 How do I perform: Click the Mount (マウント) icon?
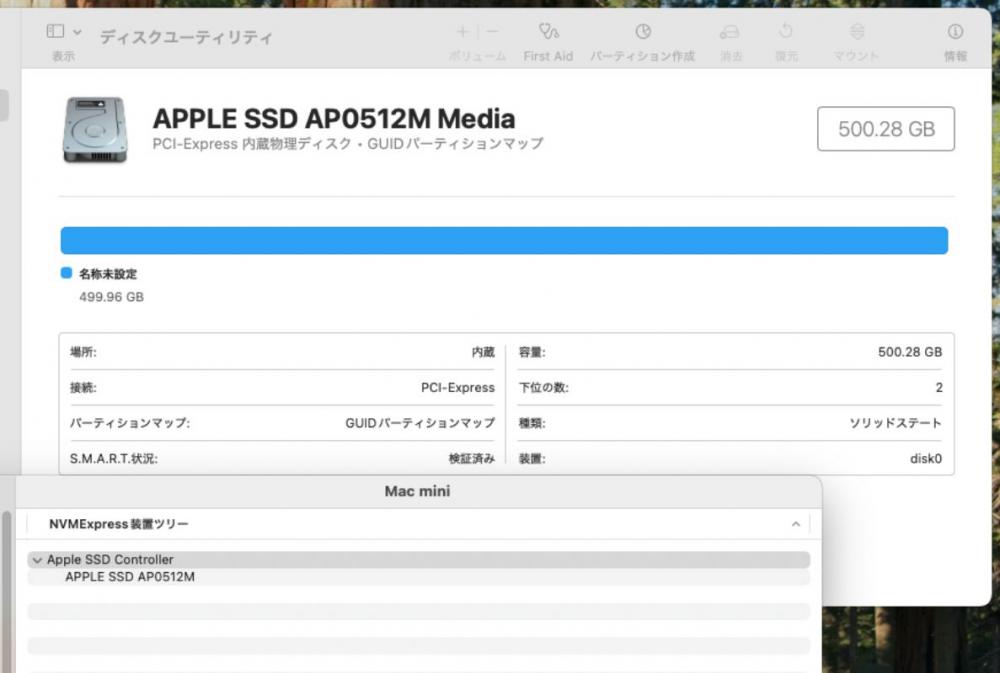click(x=857, y=31)
